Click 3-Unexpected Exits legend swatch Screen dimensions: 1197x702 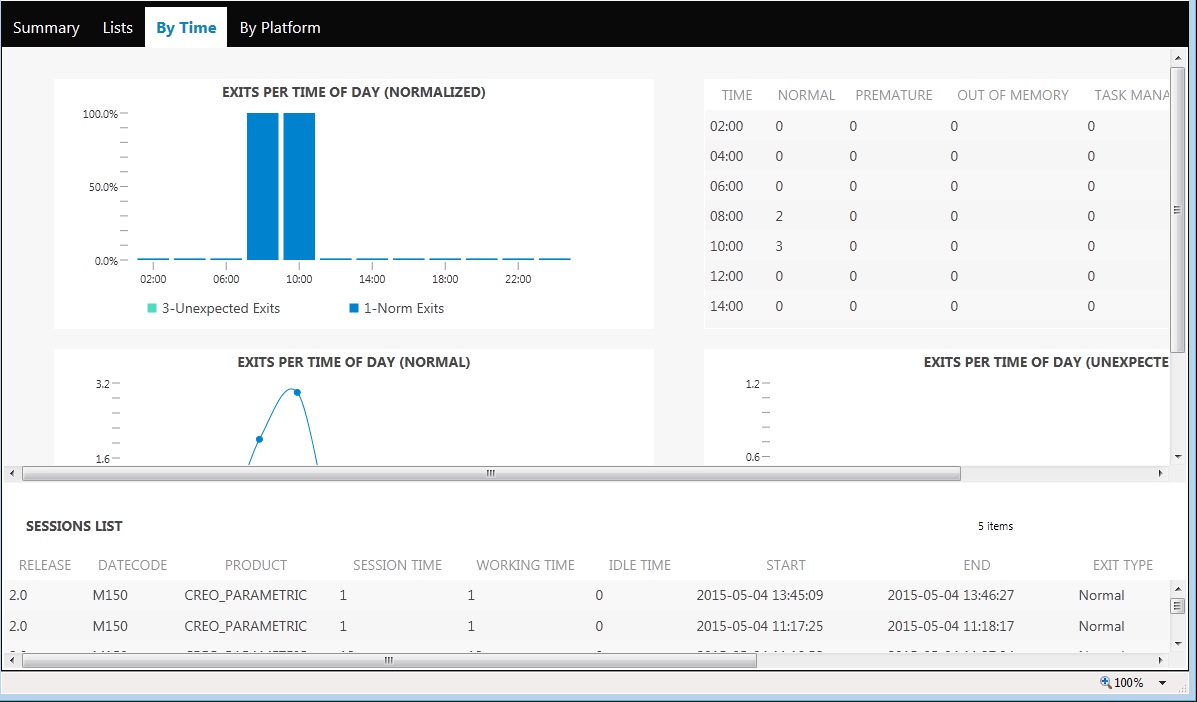[152, 308]
